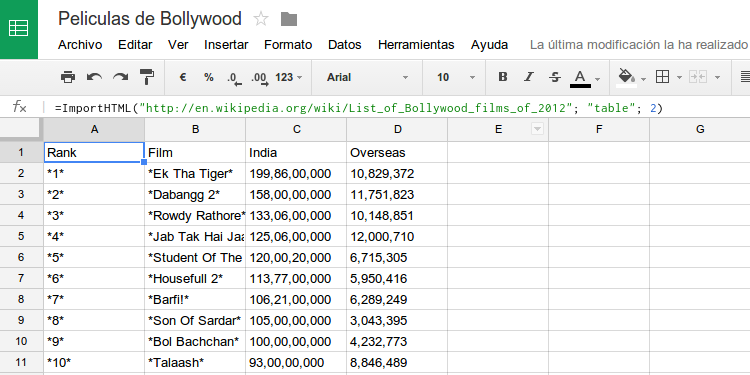Image resolution: width=750 pixels, height=375 pixels.
Task: Click into the ImportHTML formula bar
Action: pos(359,108)
